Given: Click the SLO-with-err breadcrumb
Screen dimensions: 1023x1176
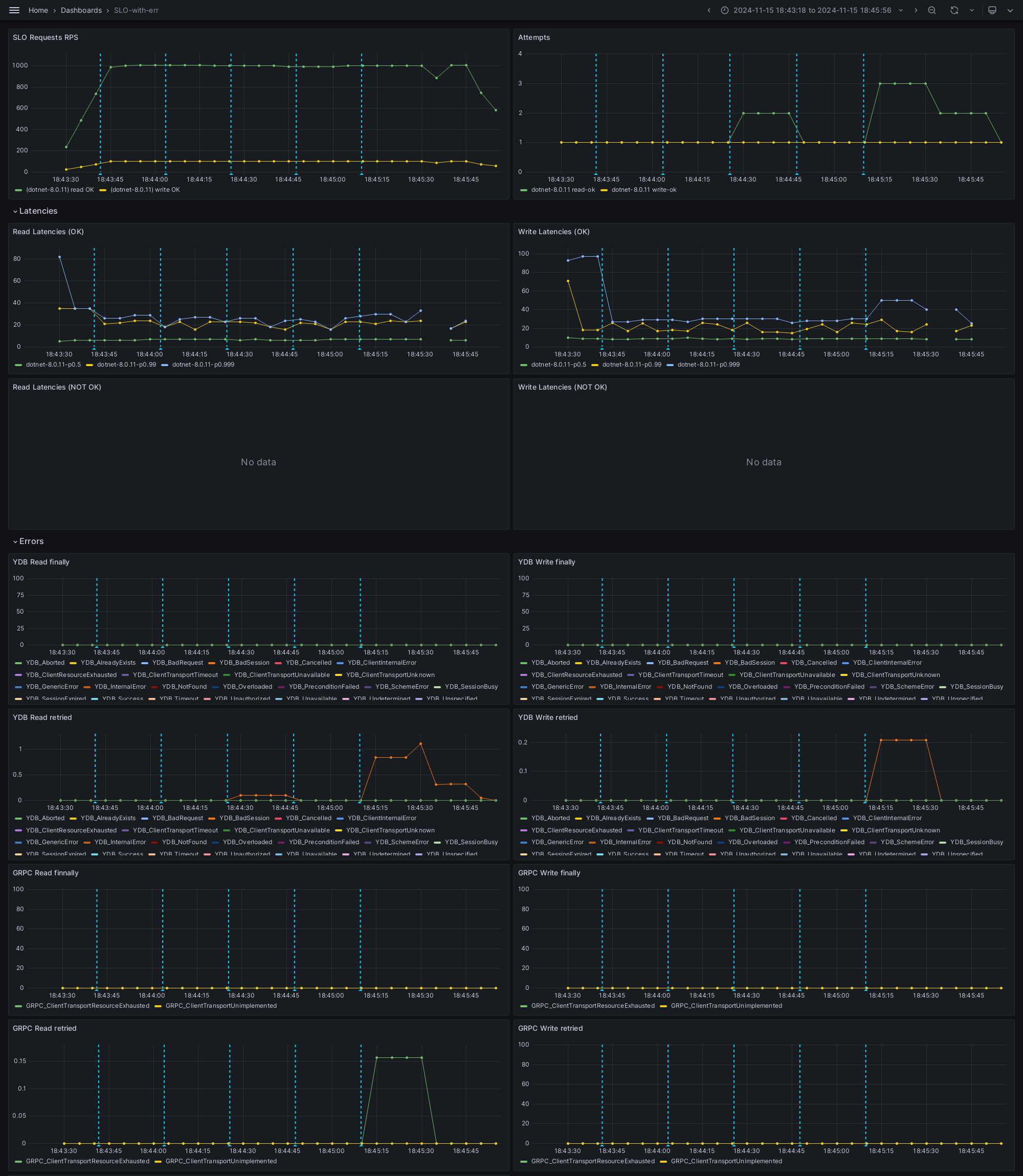Looking at the screenshot, I should (137, 10).
